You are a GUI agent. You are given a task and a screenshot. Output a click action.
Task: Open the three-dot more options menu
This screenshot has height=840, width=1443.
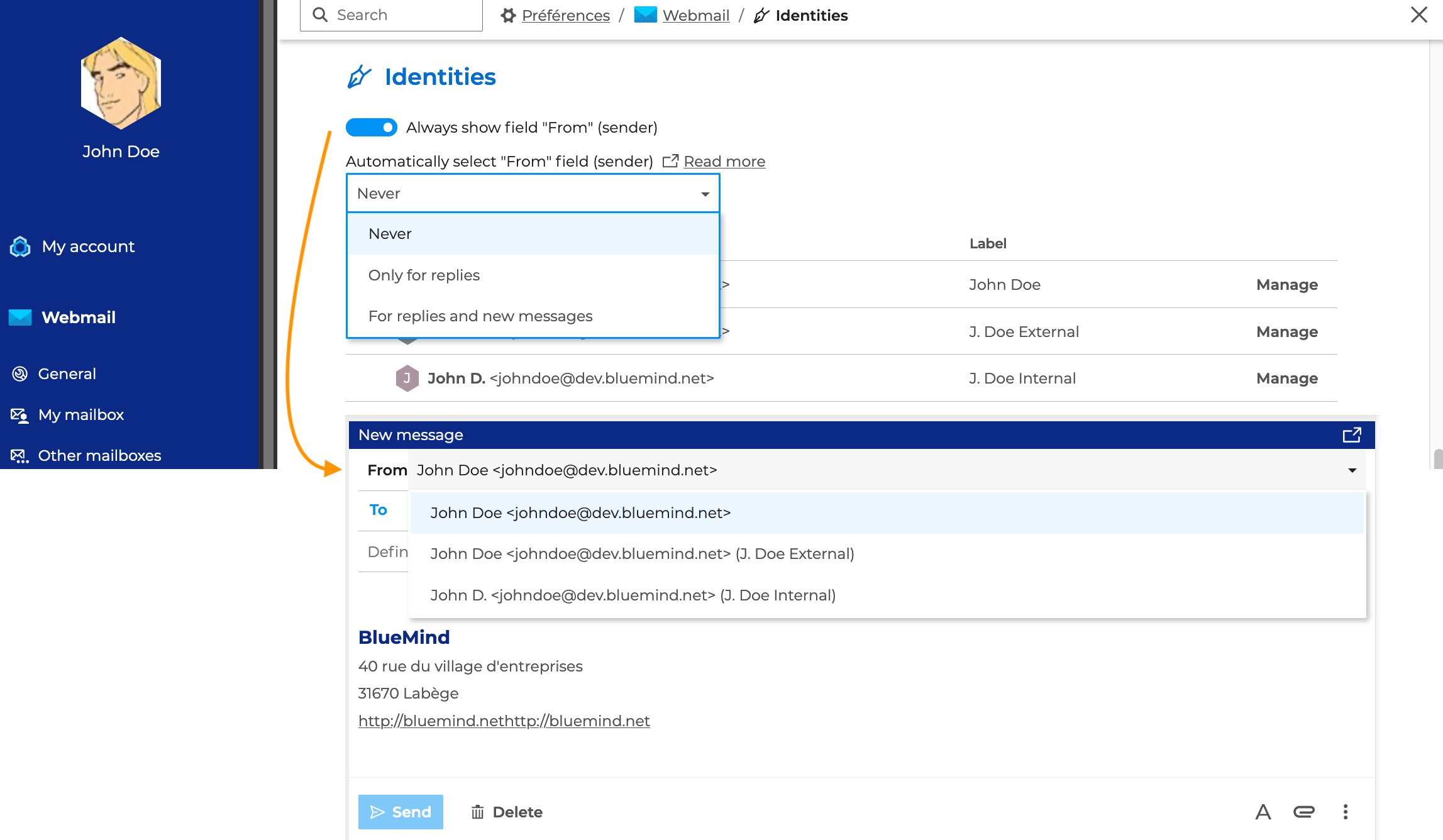tap(1346, 812)
